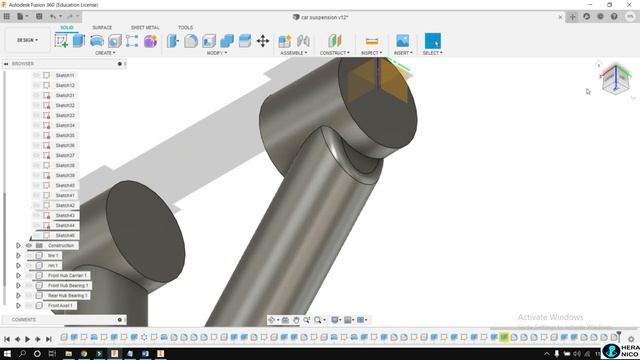Expand the Front Hub Carrier 1 component

[18, 276]
